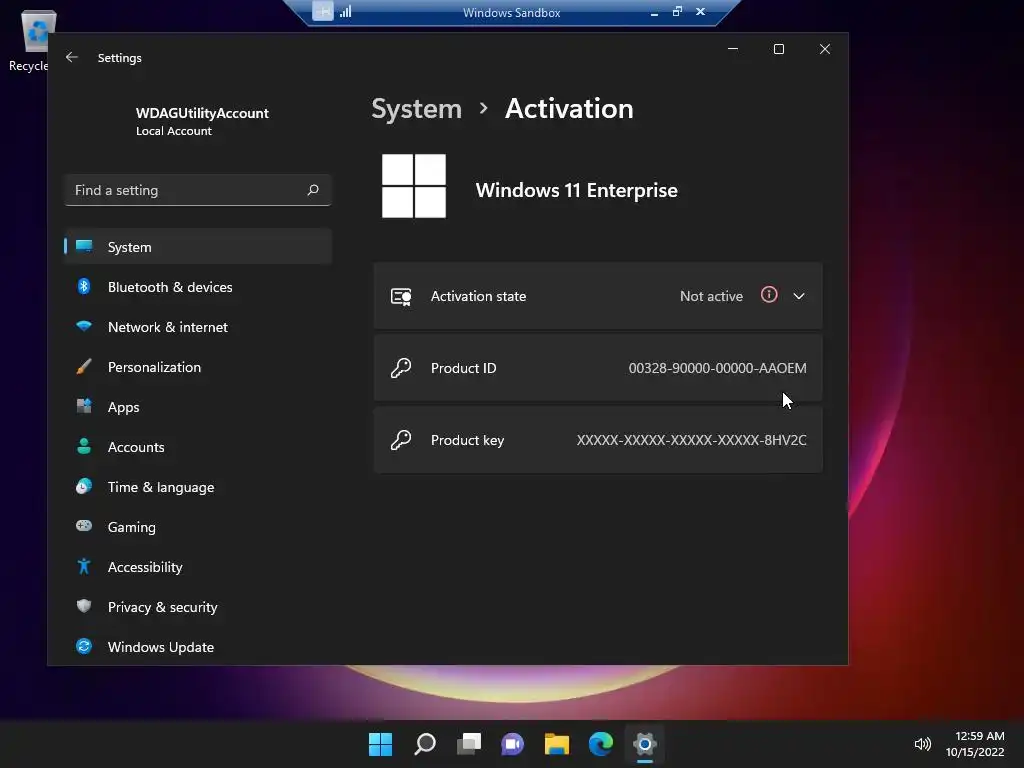Restore down the Windows Sandbox session

(677, 11)
